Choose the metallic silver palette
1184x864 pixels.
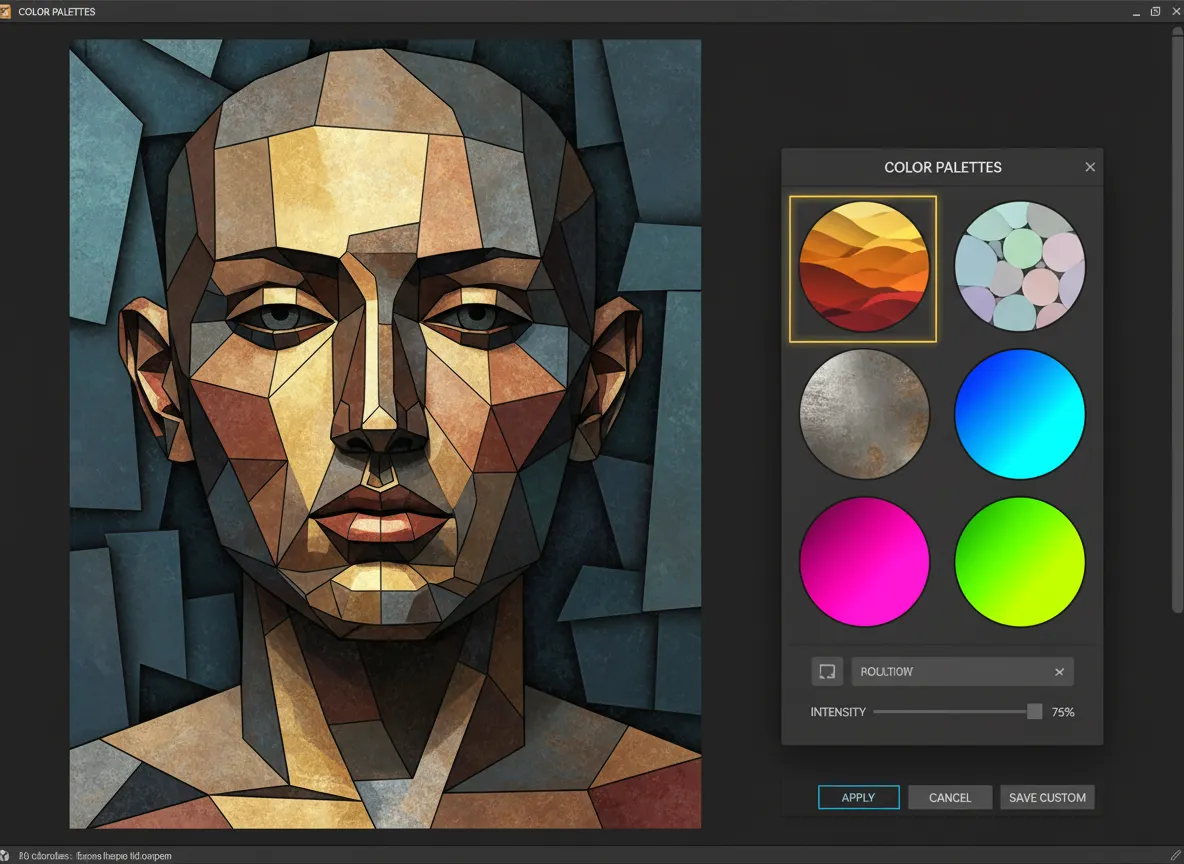point(863,413)
